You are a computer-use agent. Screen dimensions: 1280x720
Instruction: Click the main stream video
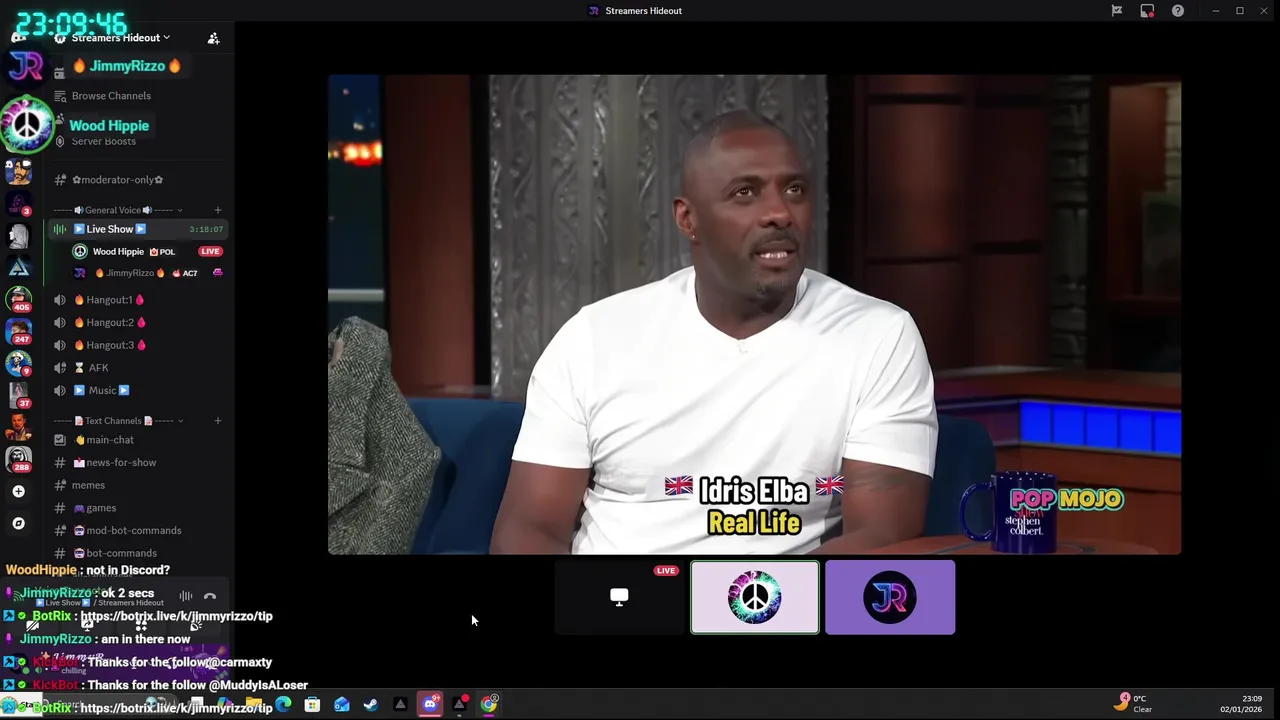754,314
